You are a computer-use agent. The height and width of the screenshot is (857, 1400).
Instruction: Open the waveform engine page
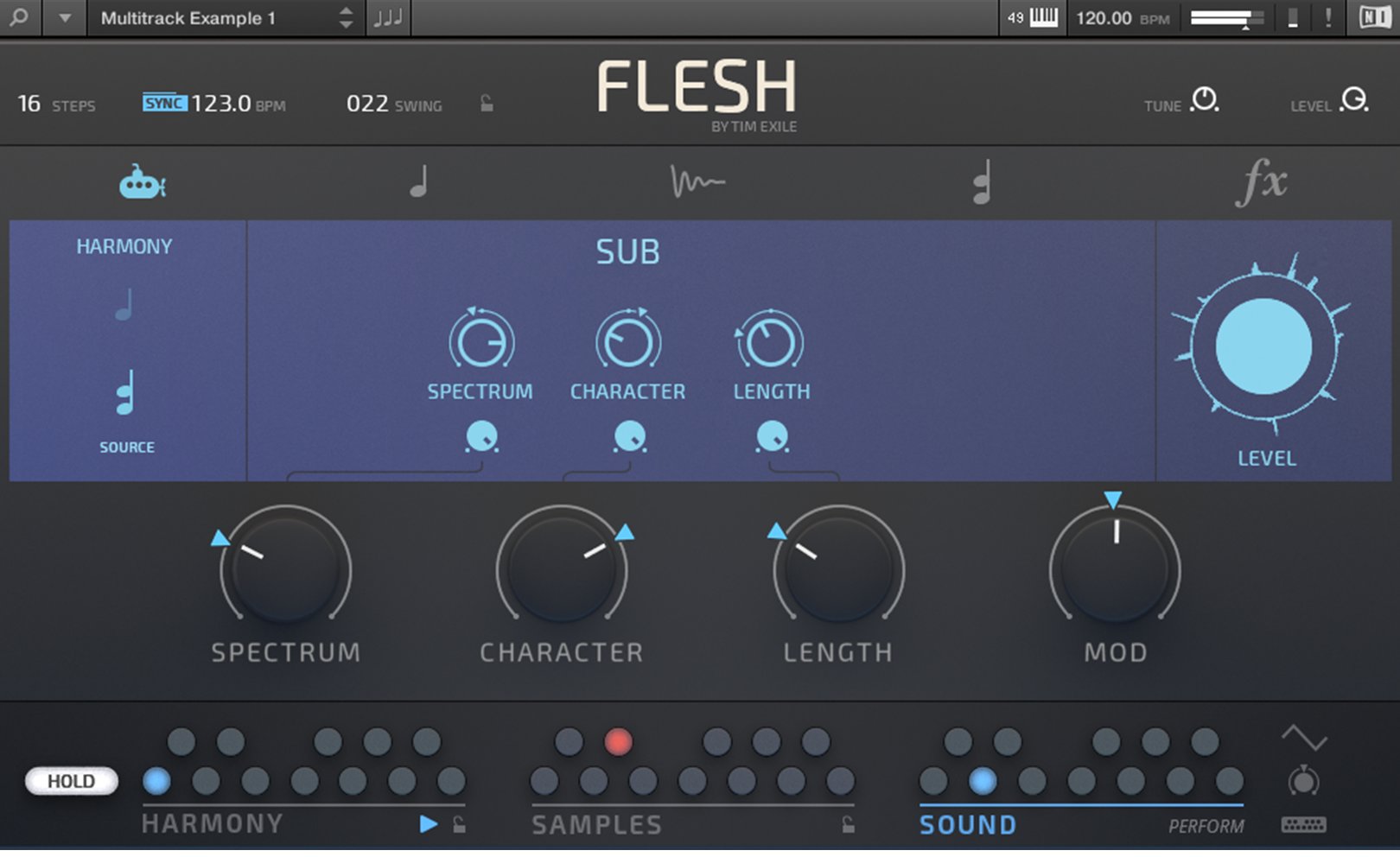(697, 182)
